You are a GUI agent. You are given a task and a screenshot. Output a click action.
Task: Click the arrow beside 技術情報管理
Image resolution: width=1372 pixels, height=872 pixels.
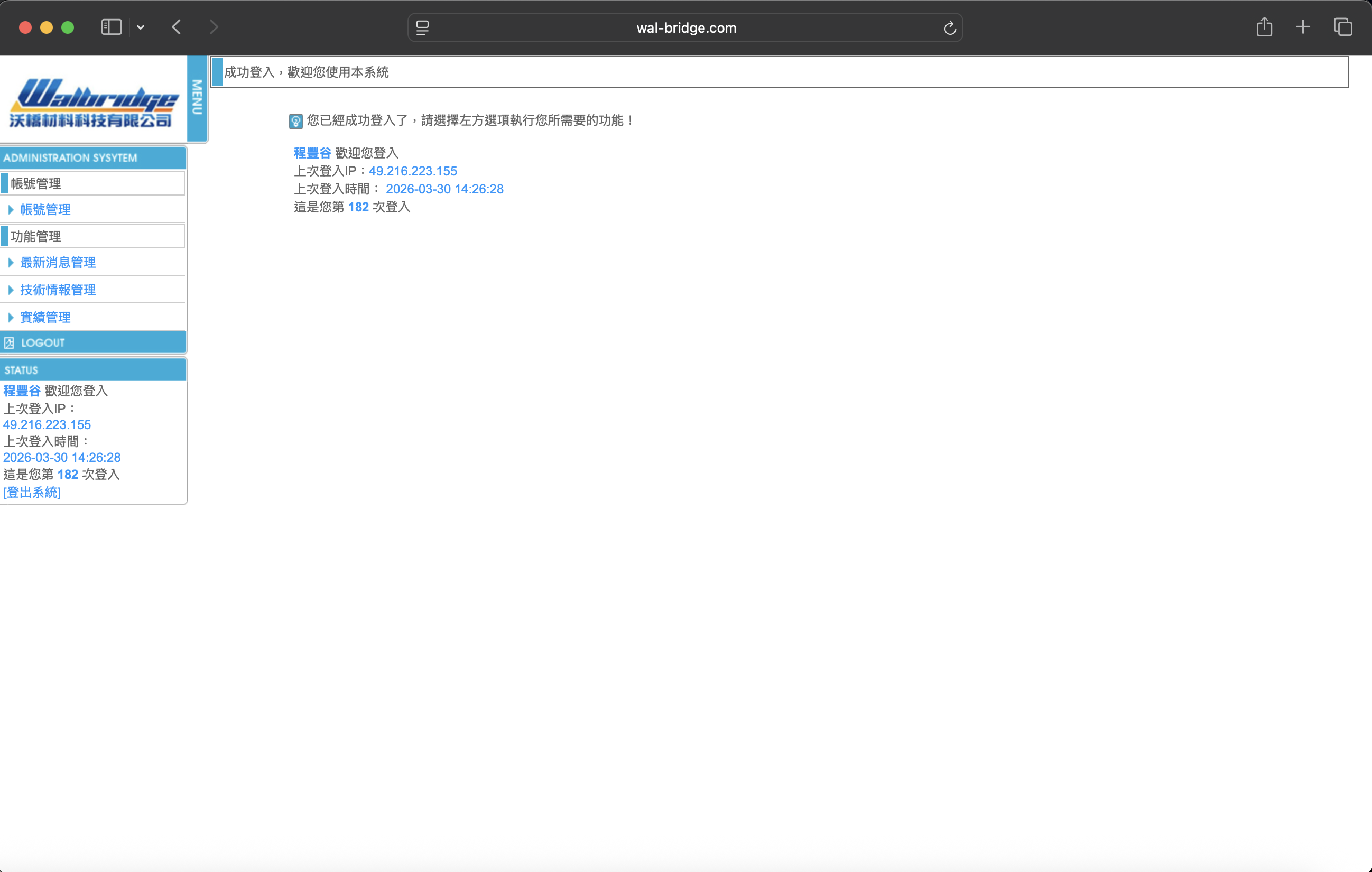pyautogui.click(x=11, y=290)
